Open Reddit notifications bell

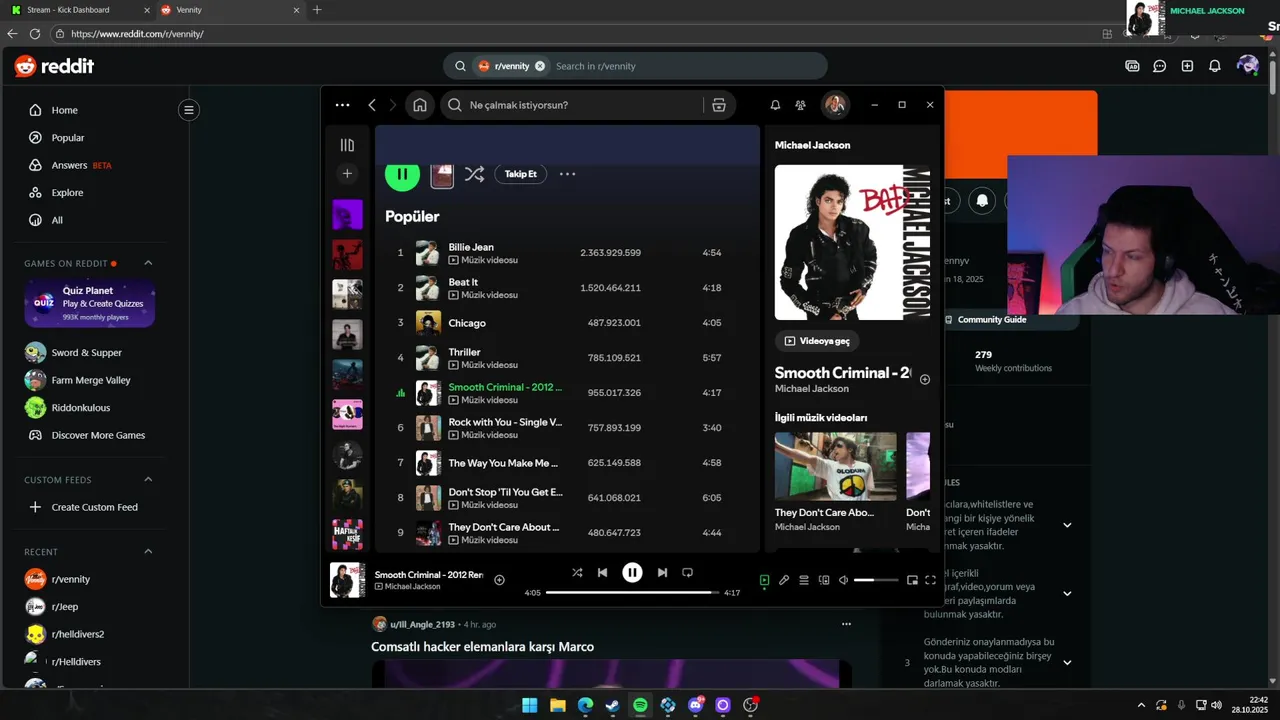pyautogui.click(x=1215, y=66)
